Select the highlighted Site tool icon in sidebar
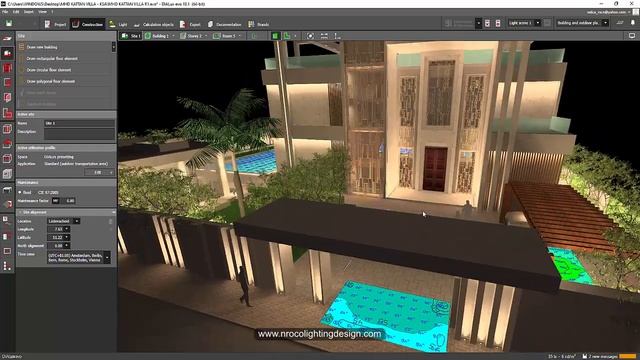640x360 pixels. pyautogui.click(x=7, y=53)
